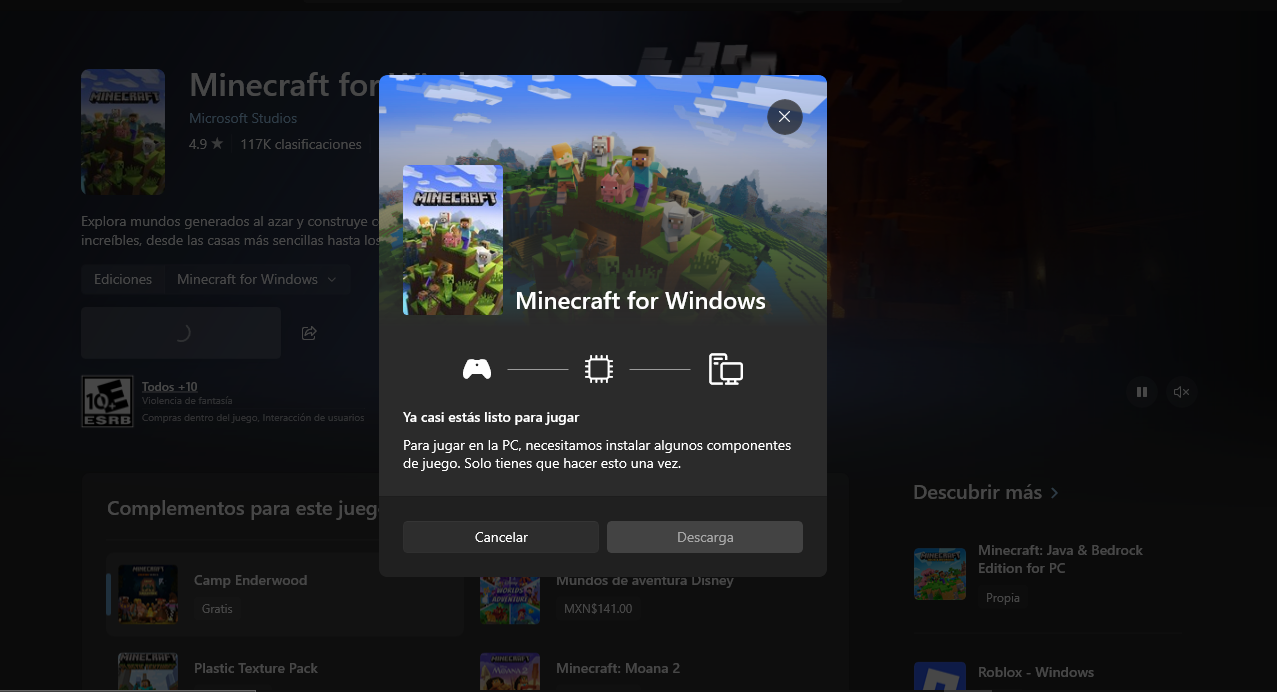1277x692 pixels.
Task: Open Mundos de aventura Disney add-on
Action: [645, 581]
